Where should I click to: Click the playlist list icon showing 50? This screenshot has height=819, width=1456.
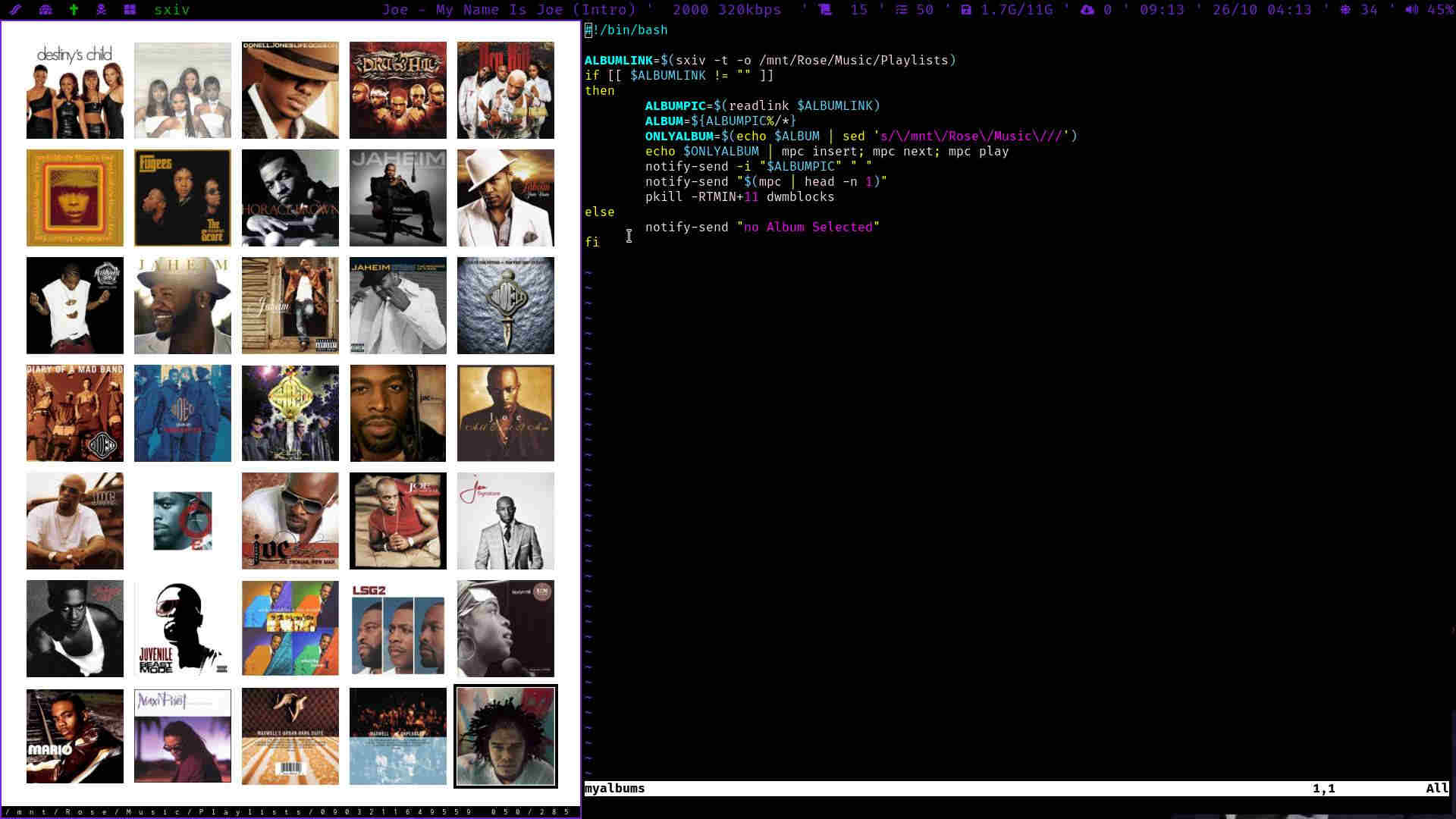click(x=902, y=10)
